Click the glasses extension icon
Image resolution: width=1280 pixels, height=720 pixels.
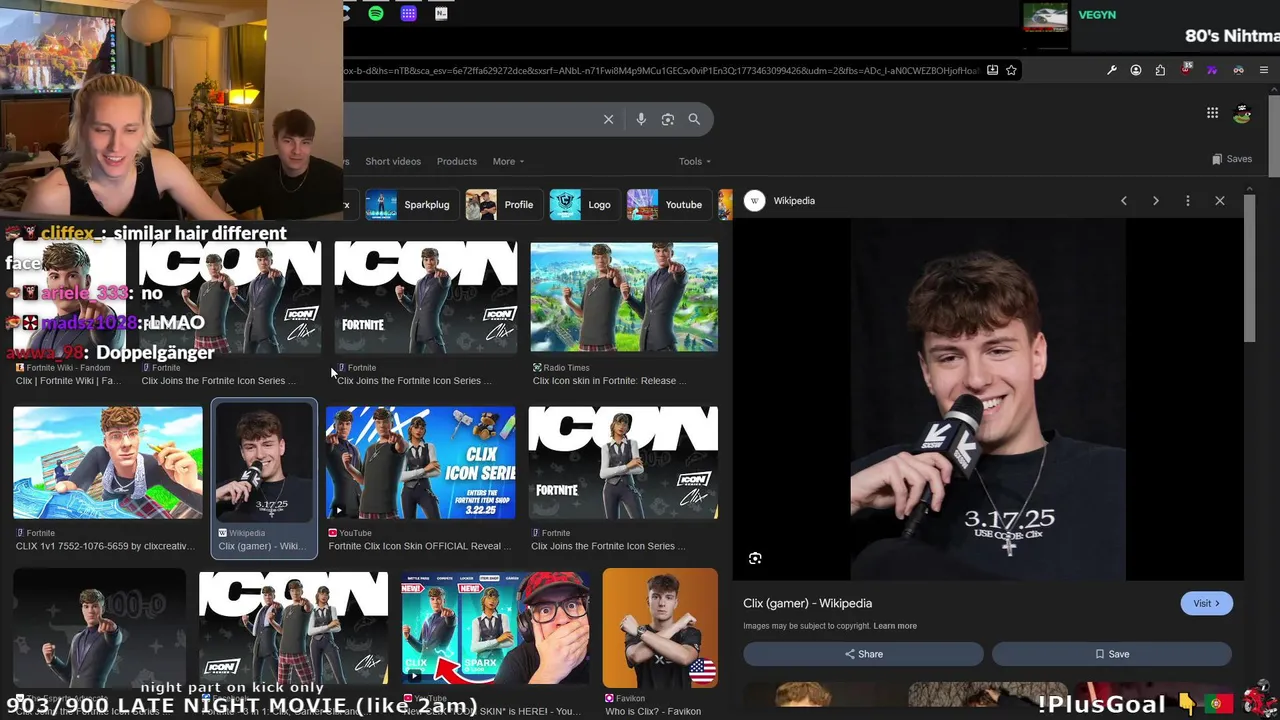click(x=1238, y=70)
